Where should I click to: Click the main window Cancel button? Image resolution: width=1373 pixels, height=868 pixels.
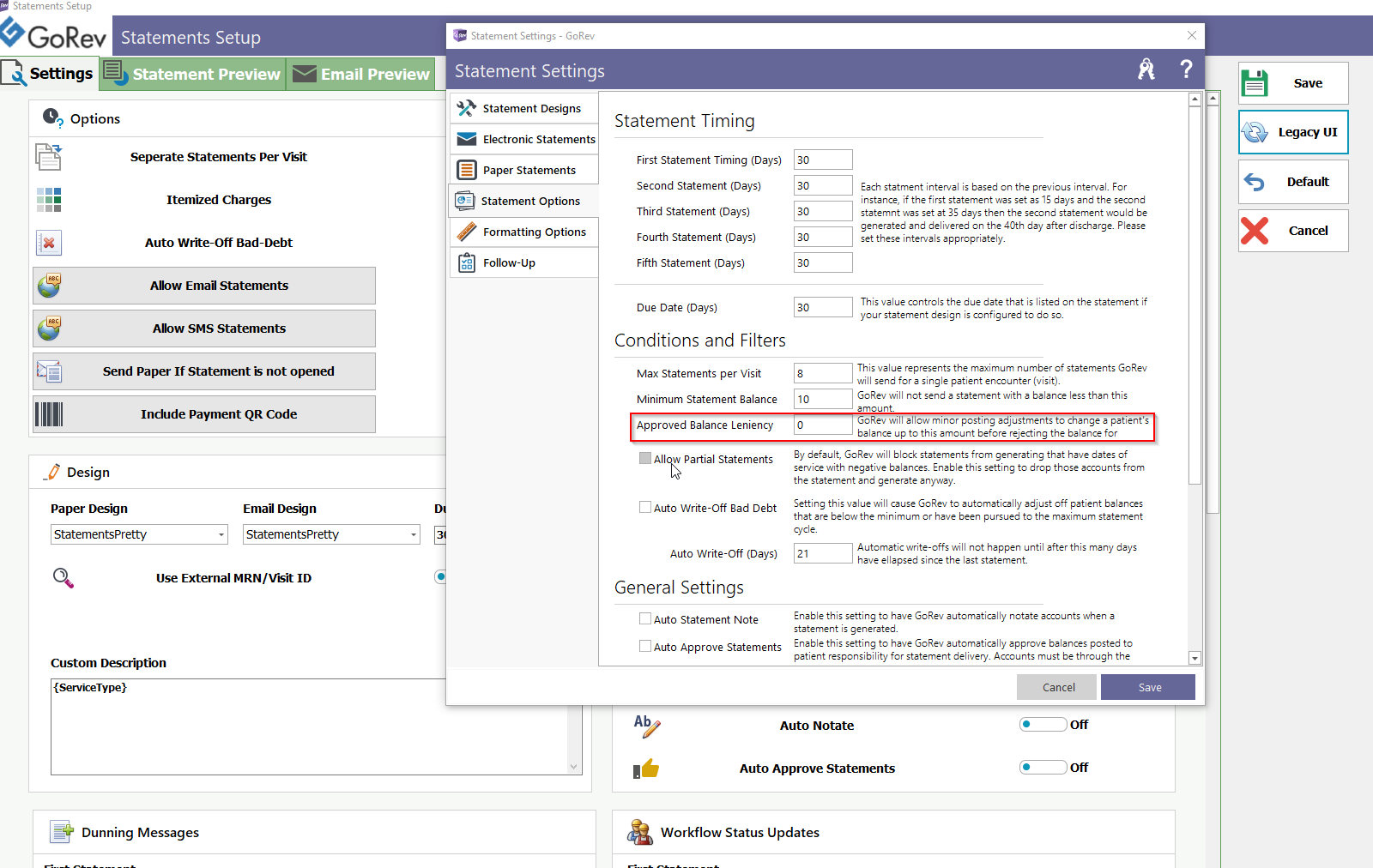[x=1293, y=231]
